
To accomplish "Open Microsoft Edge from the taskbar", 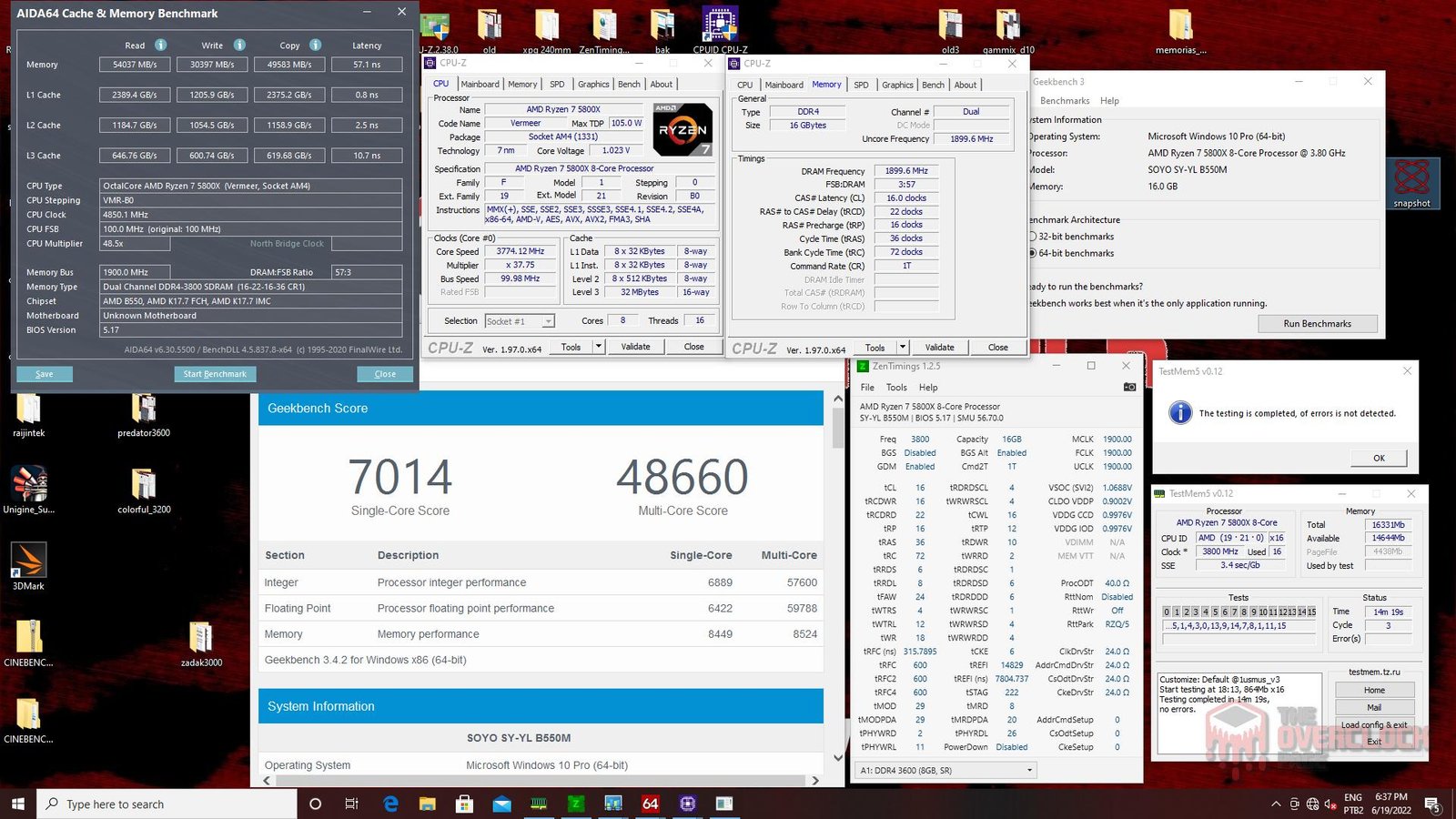I will (x=390, y=804).
